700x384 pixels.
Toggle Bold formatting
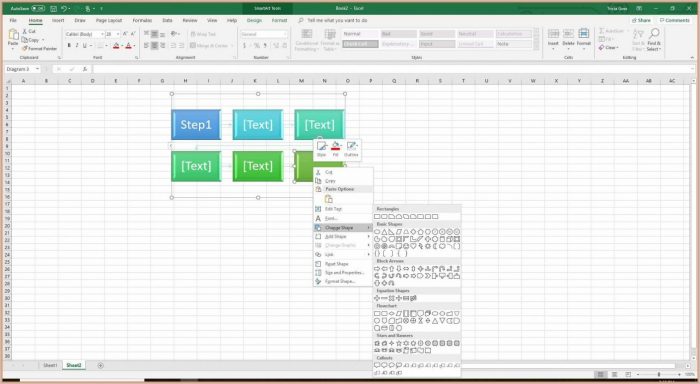[69, 46]
